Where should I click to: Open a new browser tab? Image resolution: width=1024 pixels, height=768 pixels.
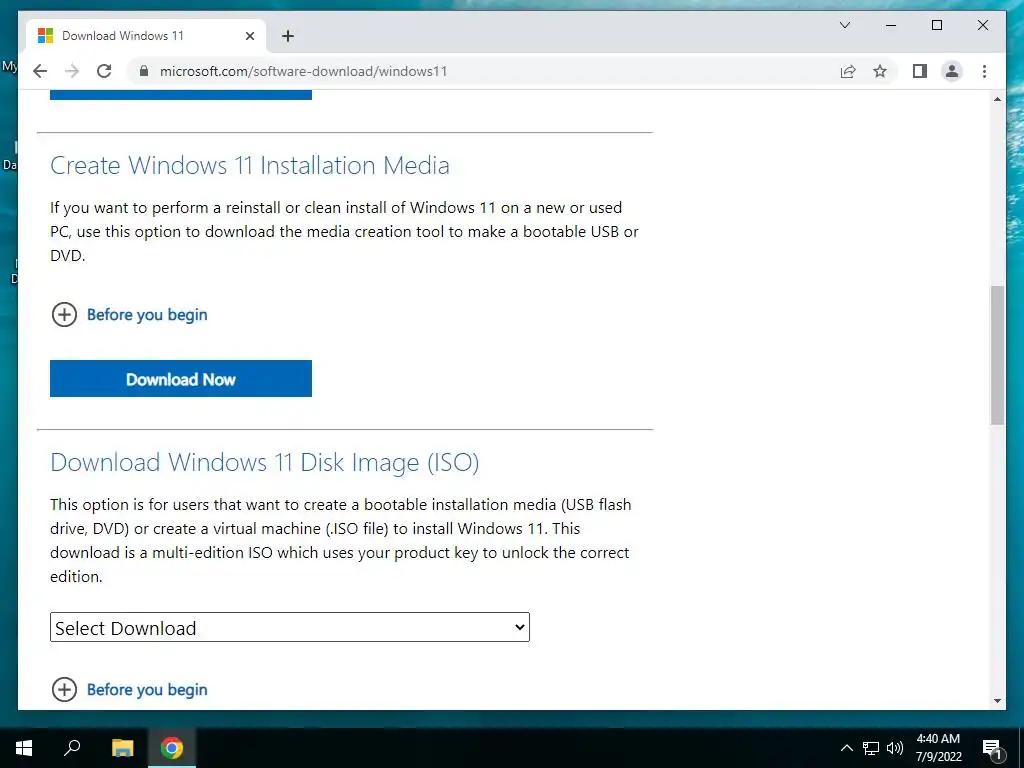(288, 36)
